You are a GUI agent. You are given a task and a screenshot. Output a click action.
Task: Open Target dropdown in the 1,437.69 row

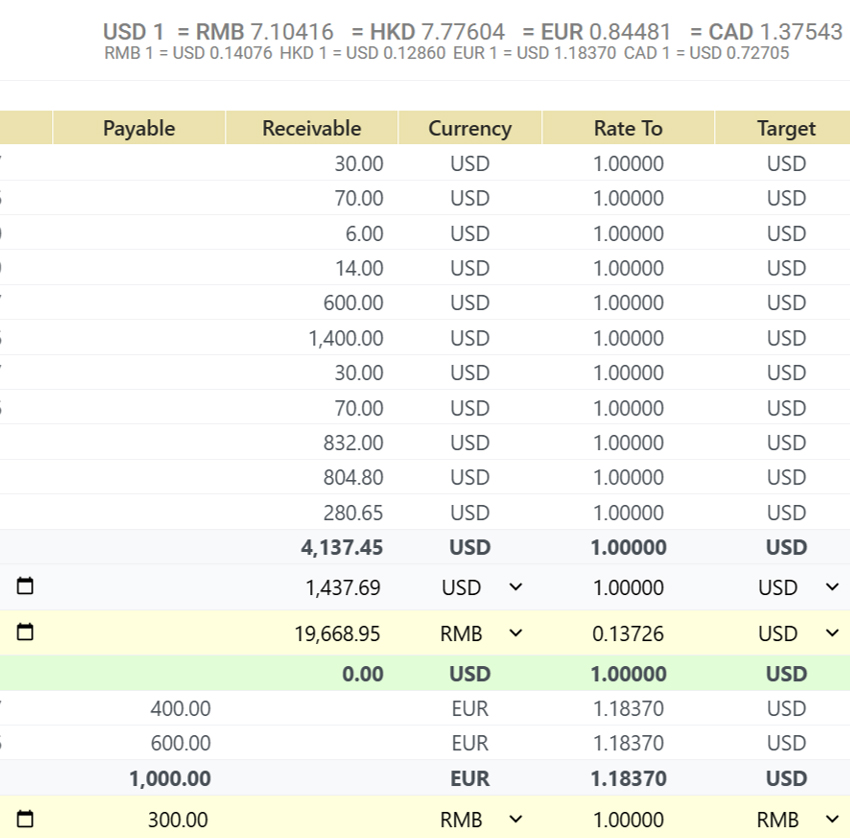coord(831,587)
